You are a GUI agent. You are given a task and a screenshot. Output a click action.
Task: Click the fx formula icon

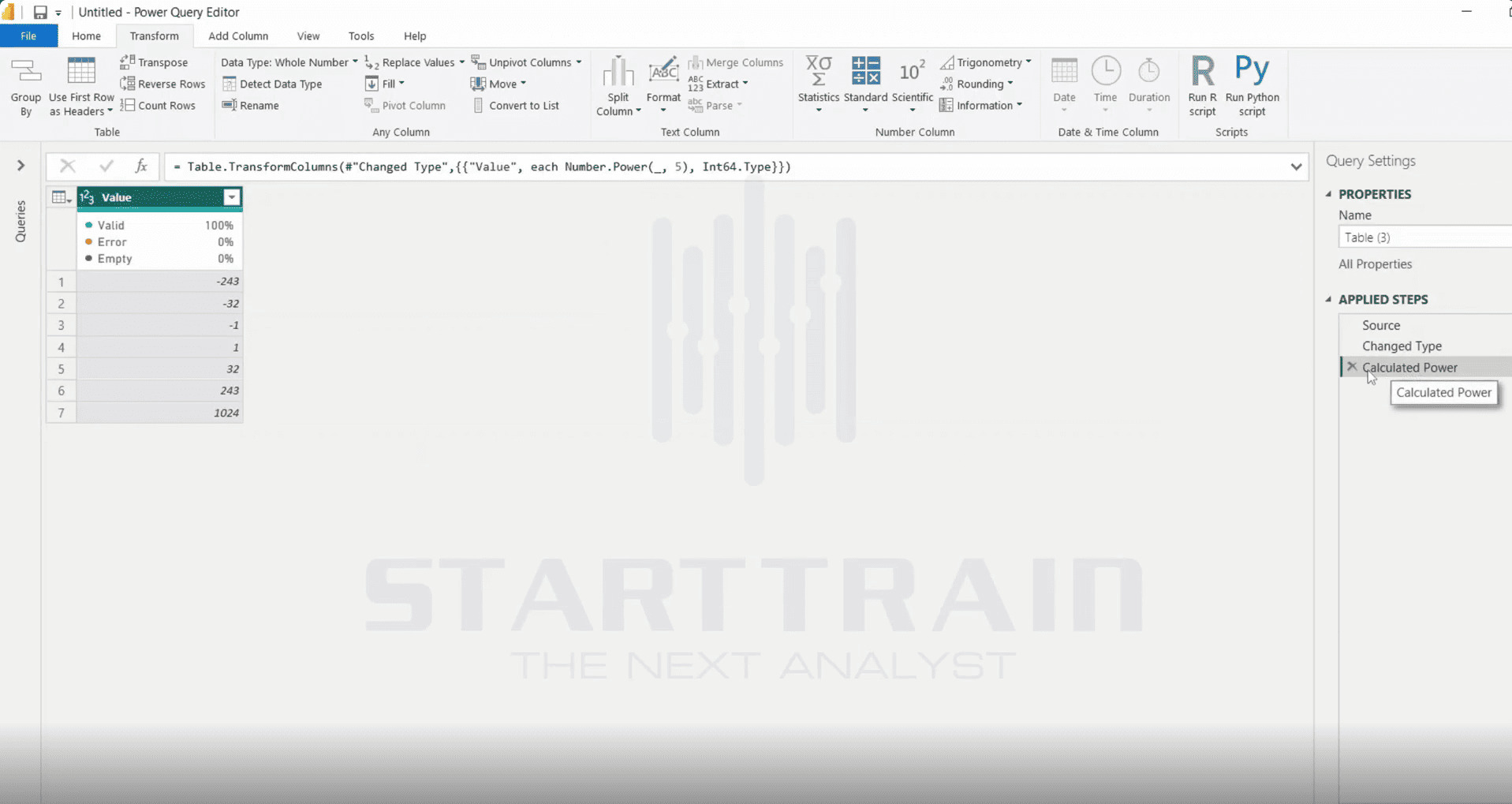(x=141, y=166)
